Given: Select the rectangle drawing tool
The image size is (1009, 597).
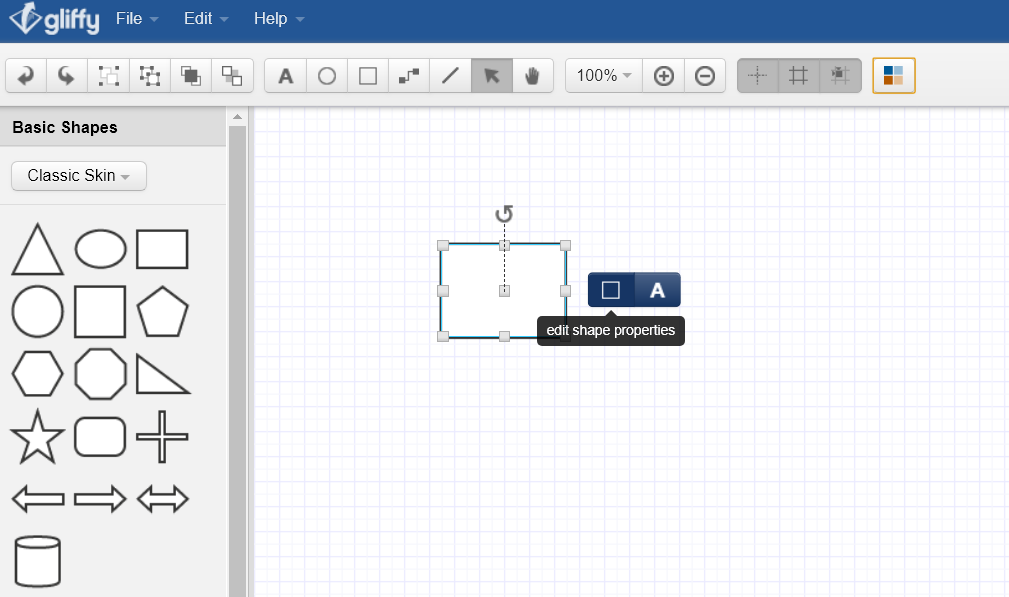Looking at the screenshot, I should (x=368, y=76).
